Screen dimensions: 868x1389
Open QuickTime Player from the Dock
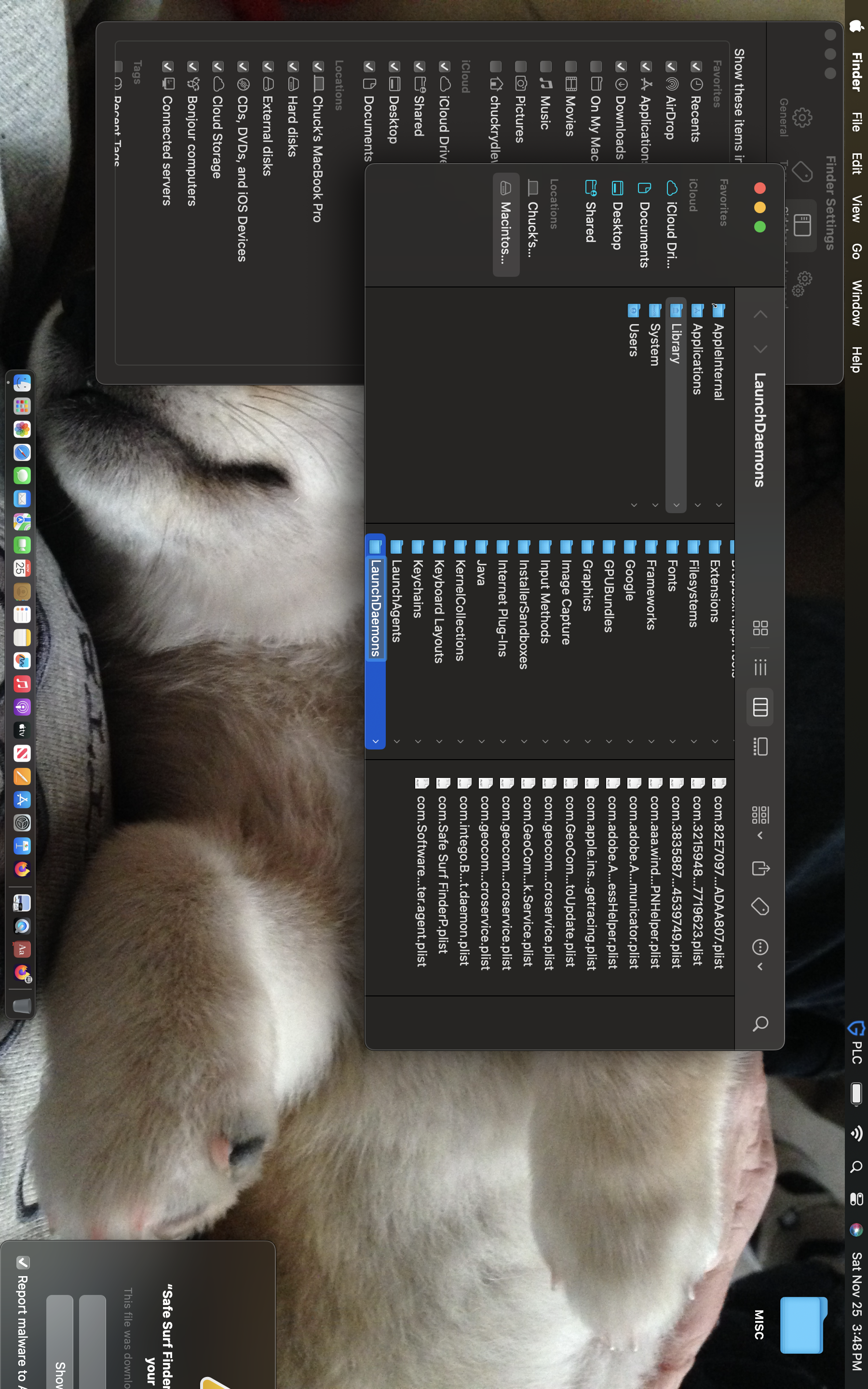click(22, 926)
